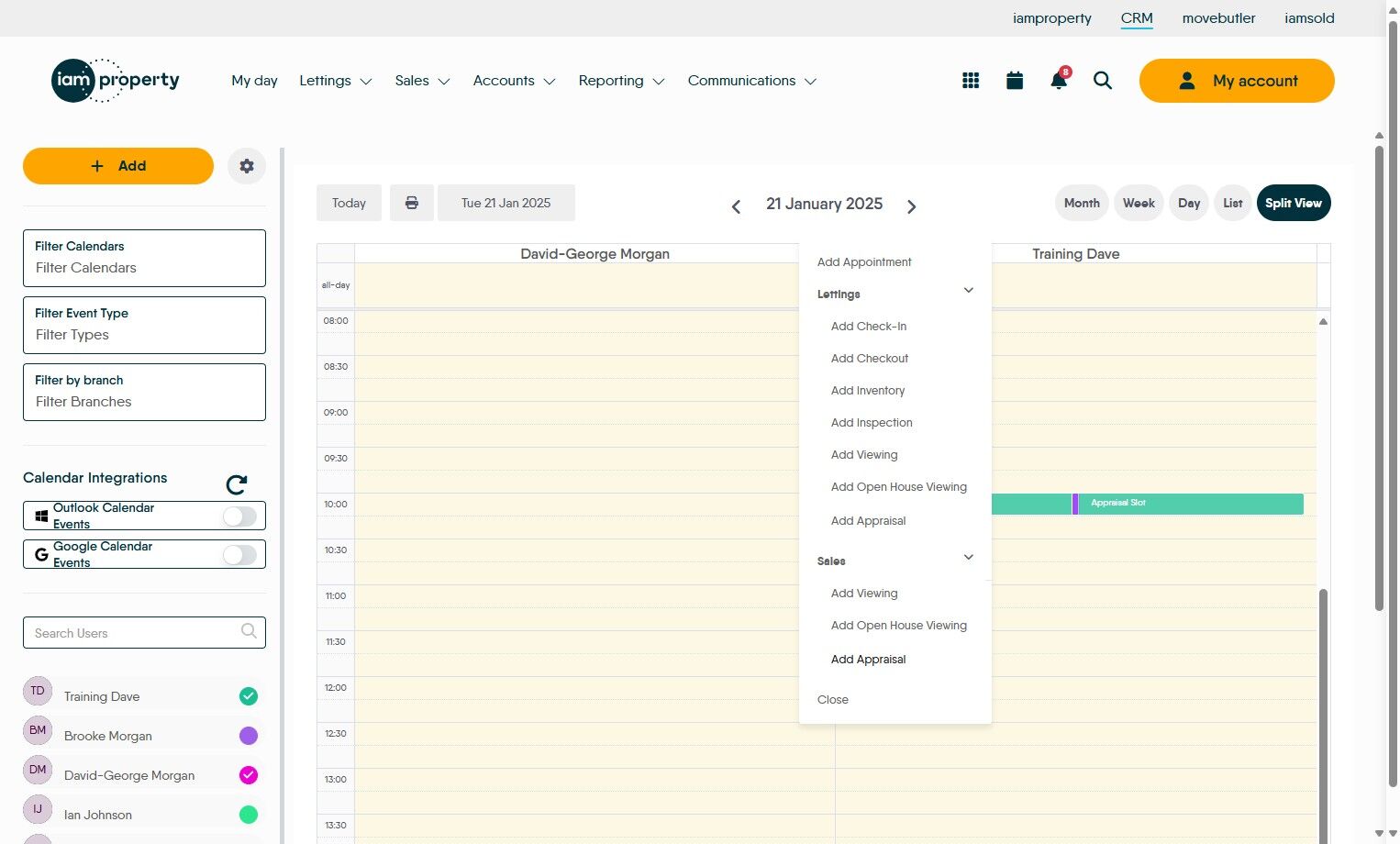
Task: Open the calendar icon in header
Action: [x=1015, y=81]
